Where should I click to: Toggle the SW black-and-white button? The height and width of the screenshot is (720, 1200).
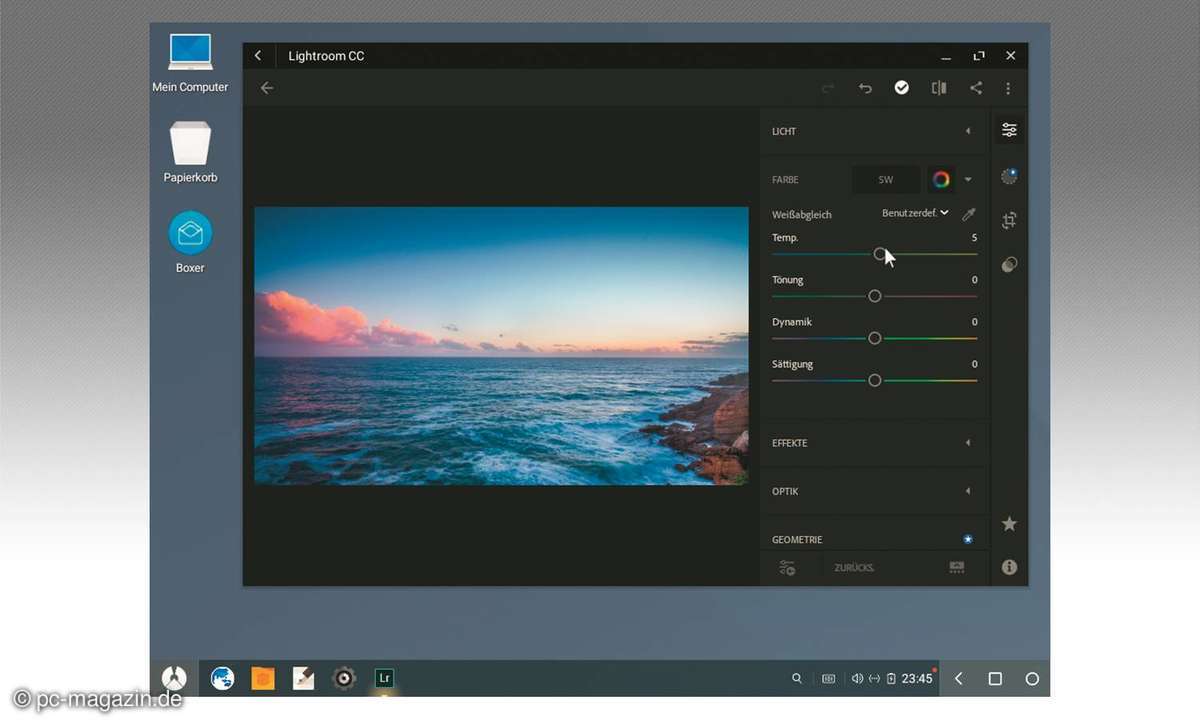click(886, 180)
